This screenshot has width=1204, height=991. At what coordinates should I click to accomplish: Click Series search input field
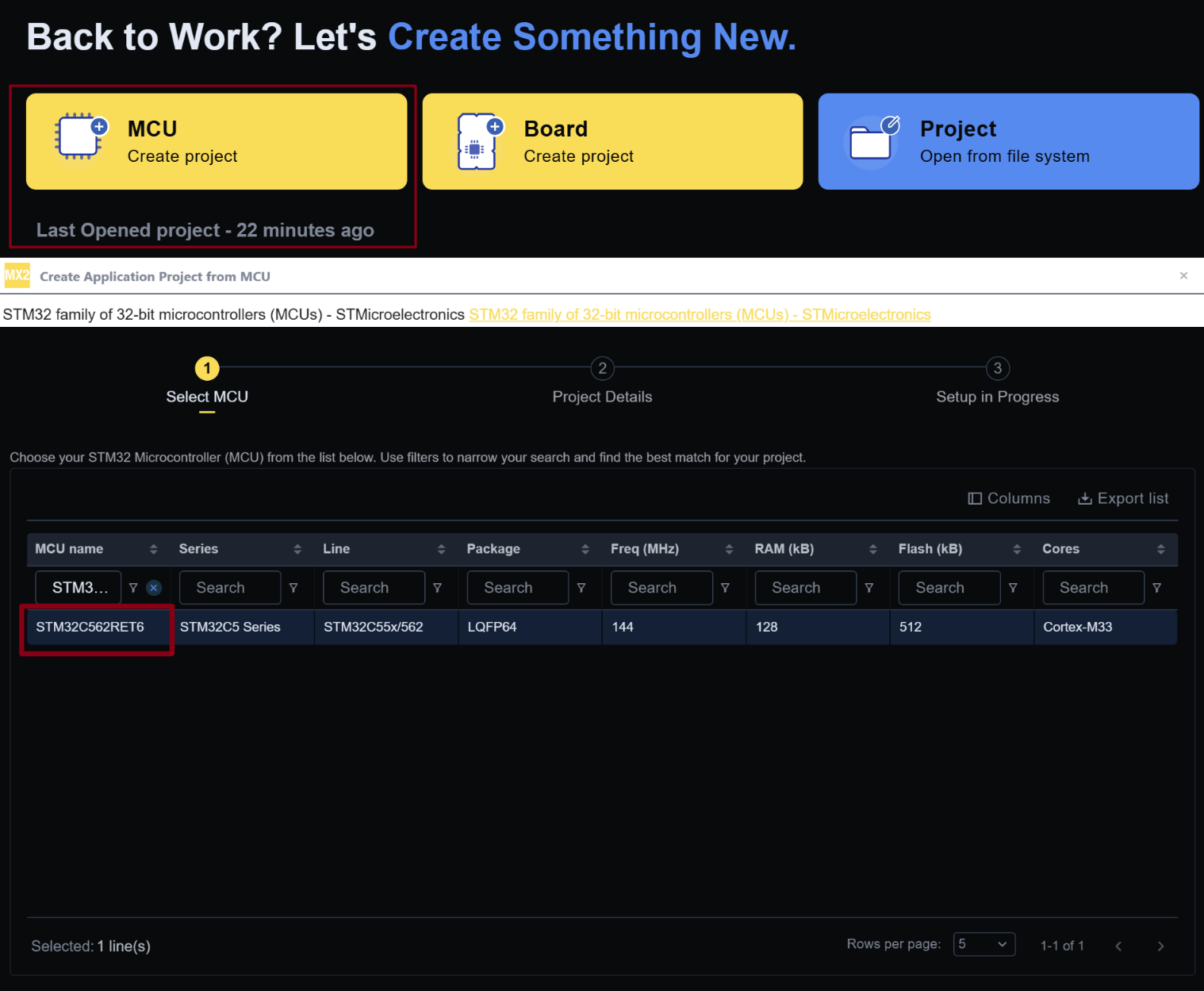click(230, 588)
